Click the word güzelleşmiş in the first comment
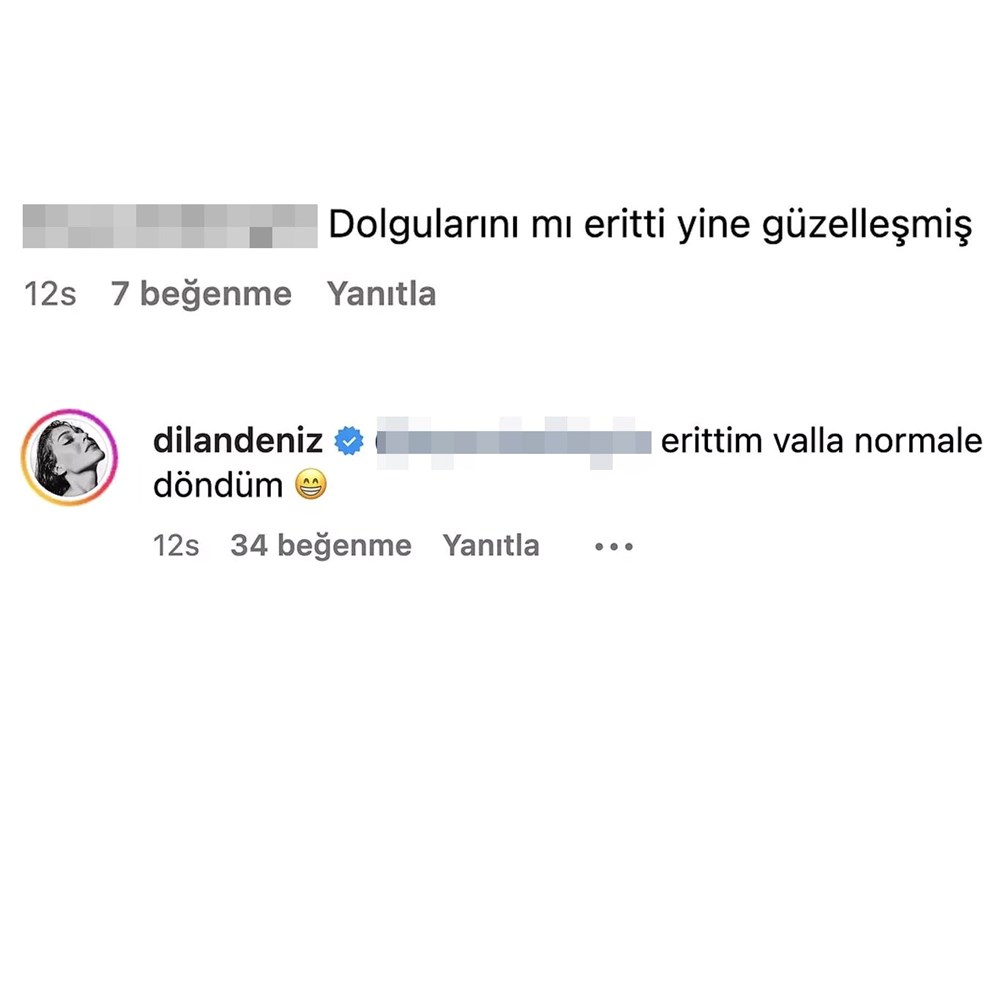 [867, 227]
